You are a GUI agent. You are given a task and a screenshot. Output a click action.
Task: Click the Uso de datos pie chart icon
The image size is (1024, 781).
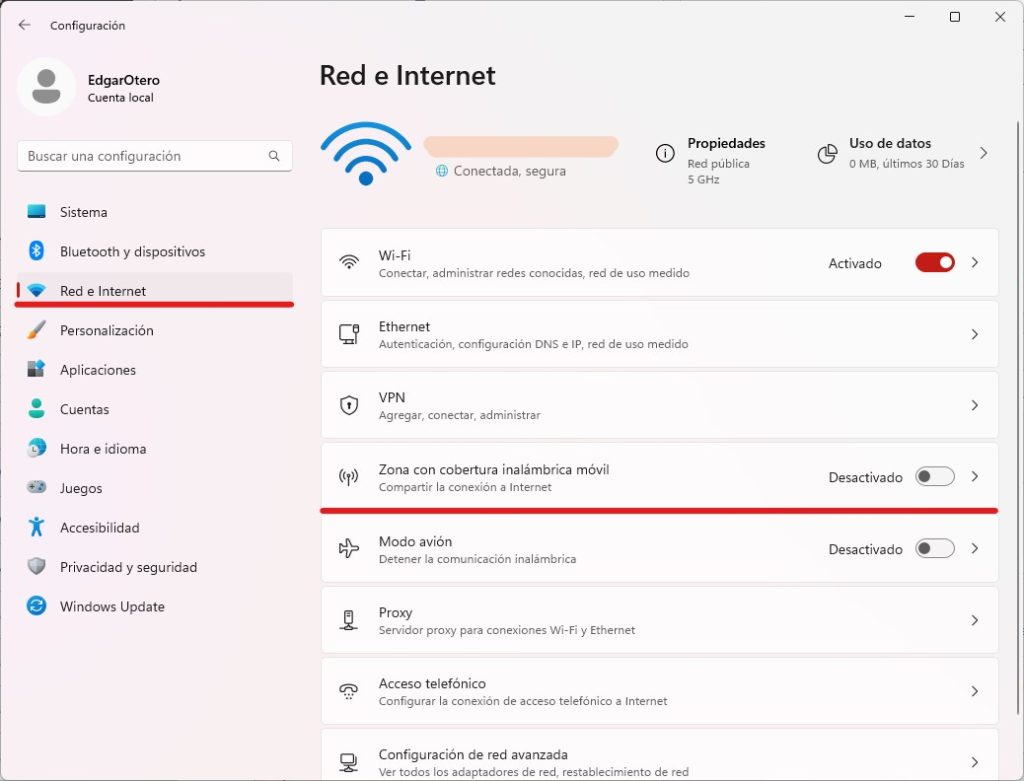point(827,154)
